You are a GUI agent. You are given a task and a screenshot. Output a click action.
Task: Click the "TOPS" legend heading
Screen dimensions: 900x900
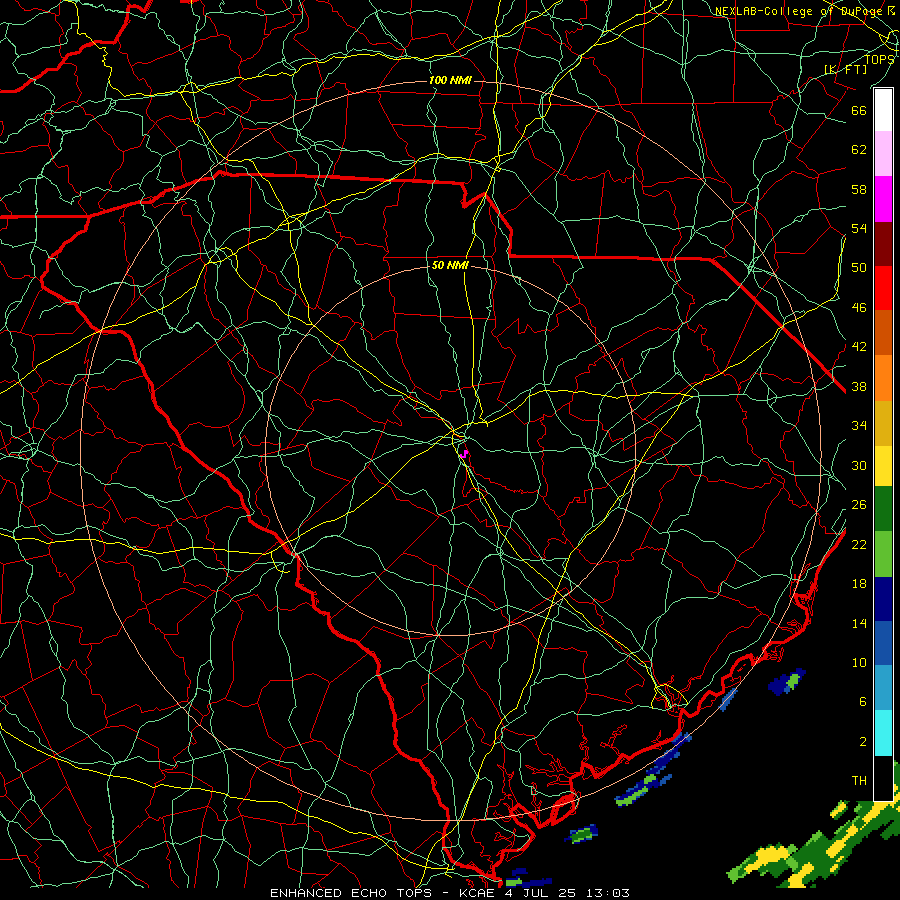click(x=879, y=60)
